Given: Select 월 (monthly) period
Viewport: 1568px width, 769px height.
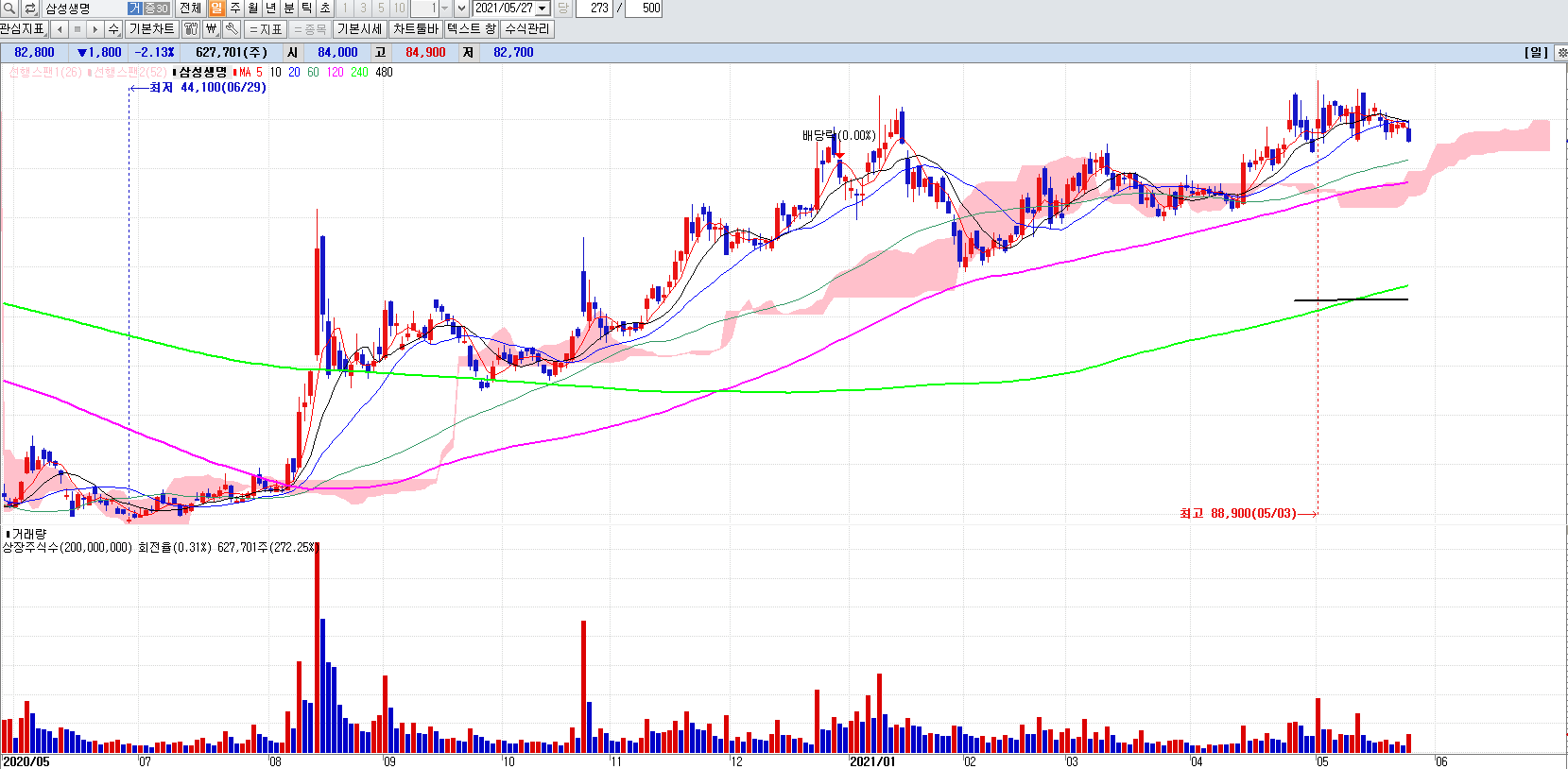Looking at the screenshot, I should tap(253, 9).
